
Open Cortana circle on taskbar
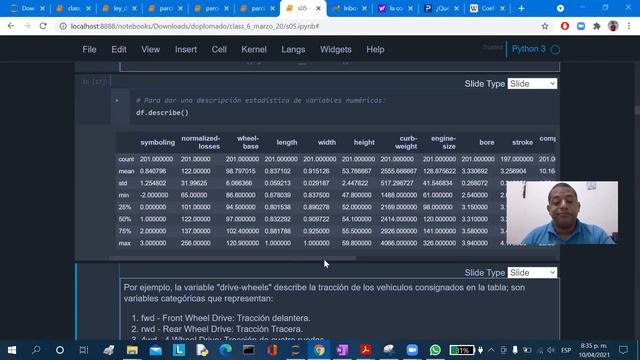60,350
